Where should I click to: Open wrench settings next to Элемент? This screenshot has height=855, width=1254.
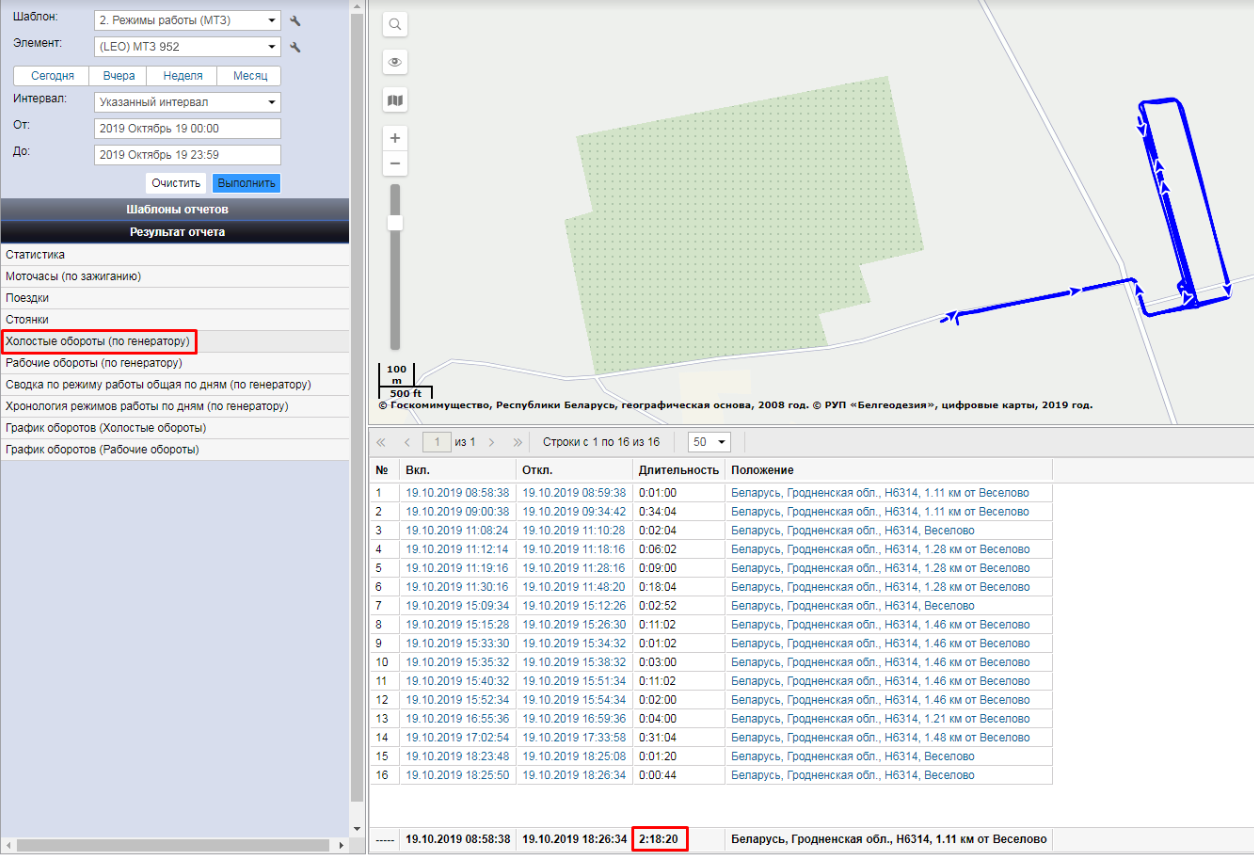(295, 46)
